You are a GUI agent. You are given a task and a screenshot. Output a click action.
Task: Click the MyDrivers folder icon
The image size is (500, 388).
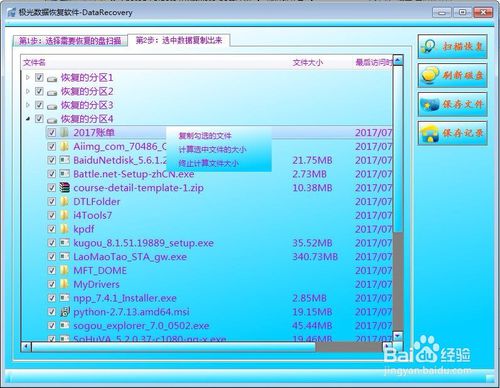pyautogui.click(x=64, y=284)
